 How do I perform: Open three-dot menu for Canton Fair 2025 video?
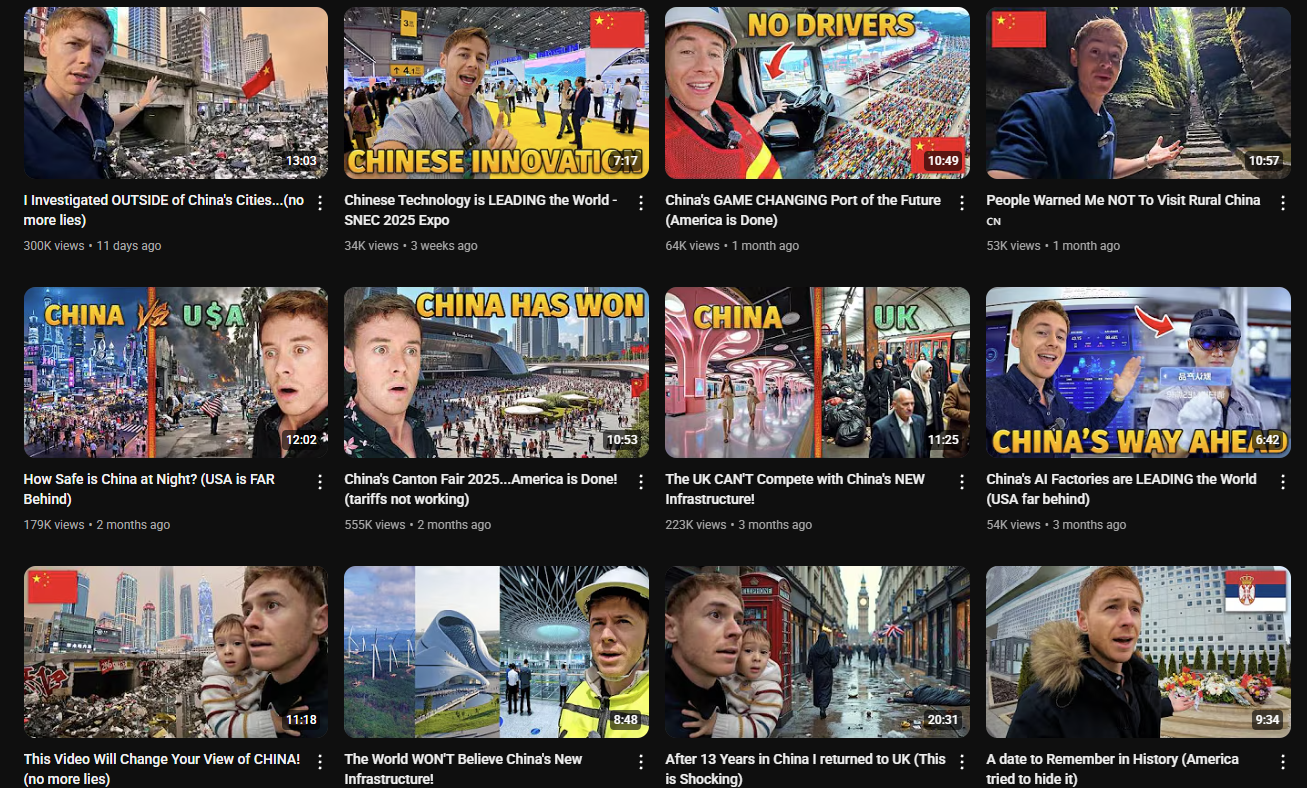[x=641, y=482]
